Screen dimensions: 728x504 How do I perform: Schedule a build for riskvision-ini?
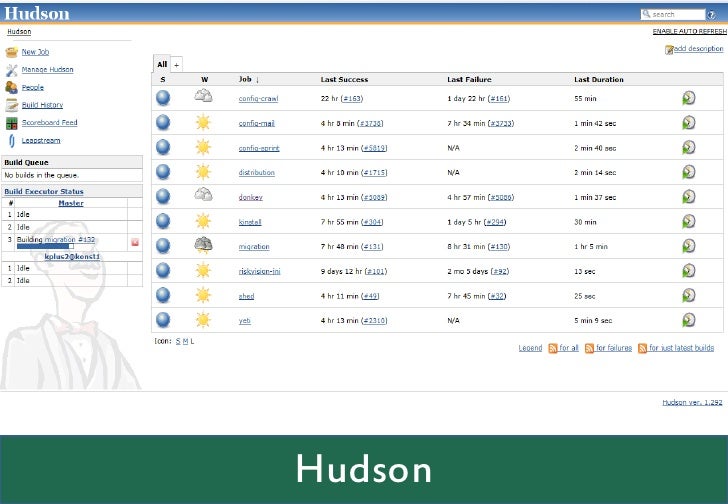[689, 271]
